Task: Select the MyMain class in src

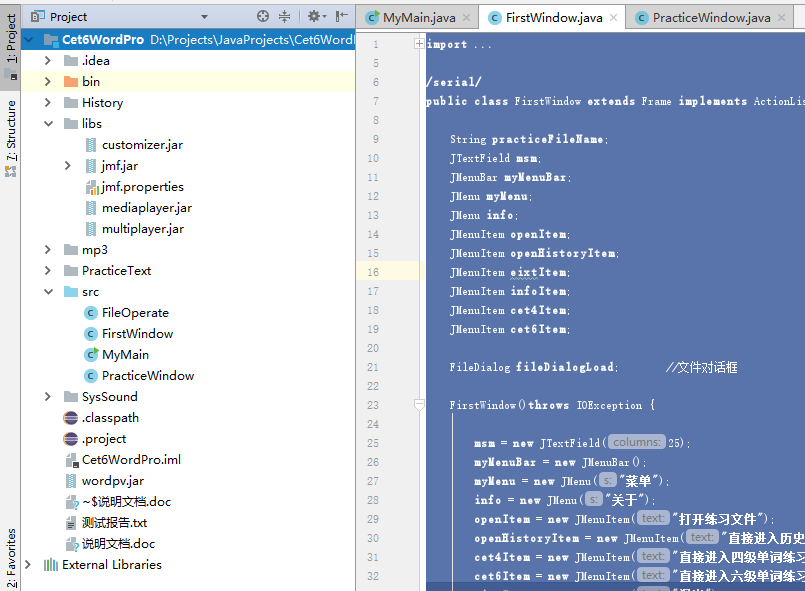Action: coord(125,355)
